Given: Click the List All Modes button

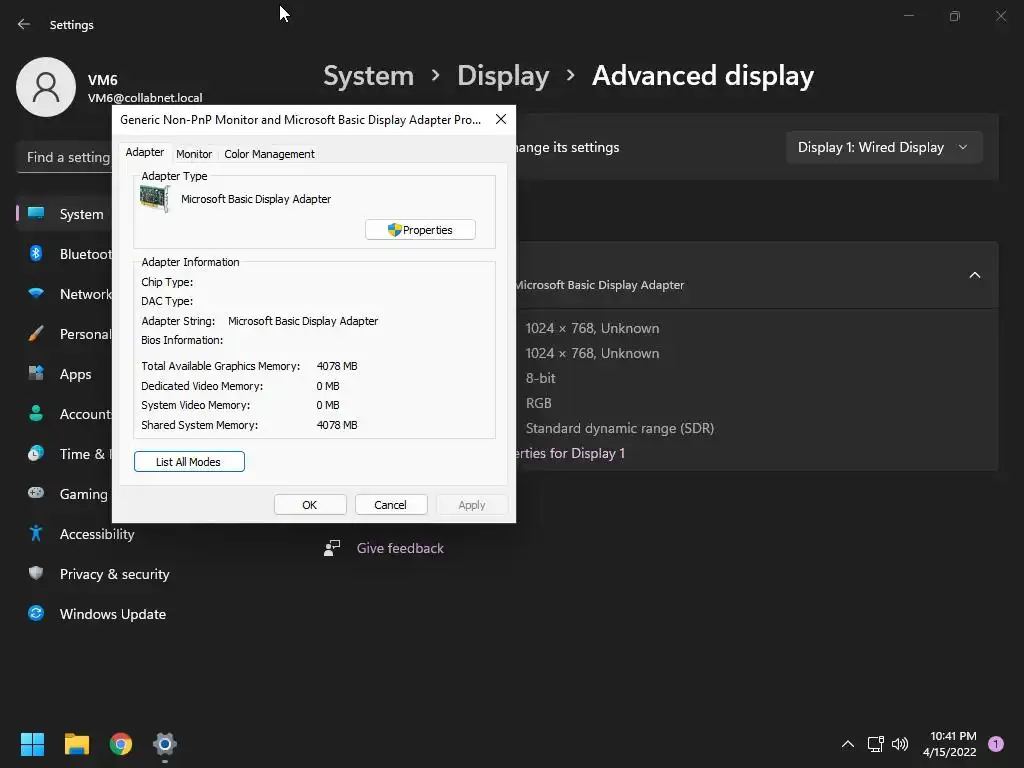Looking at the screenshot, I should 189,462.
